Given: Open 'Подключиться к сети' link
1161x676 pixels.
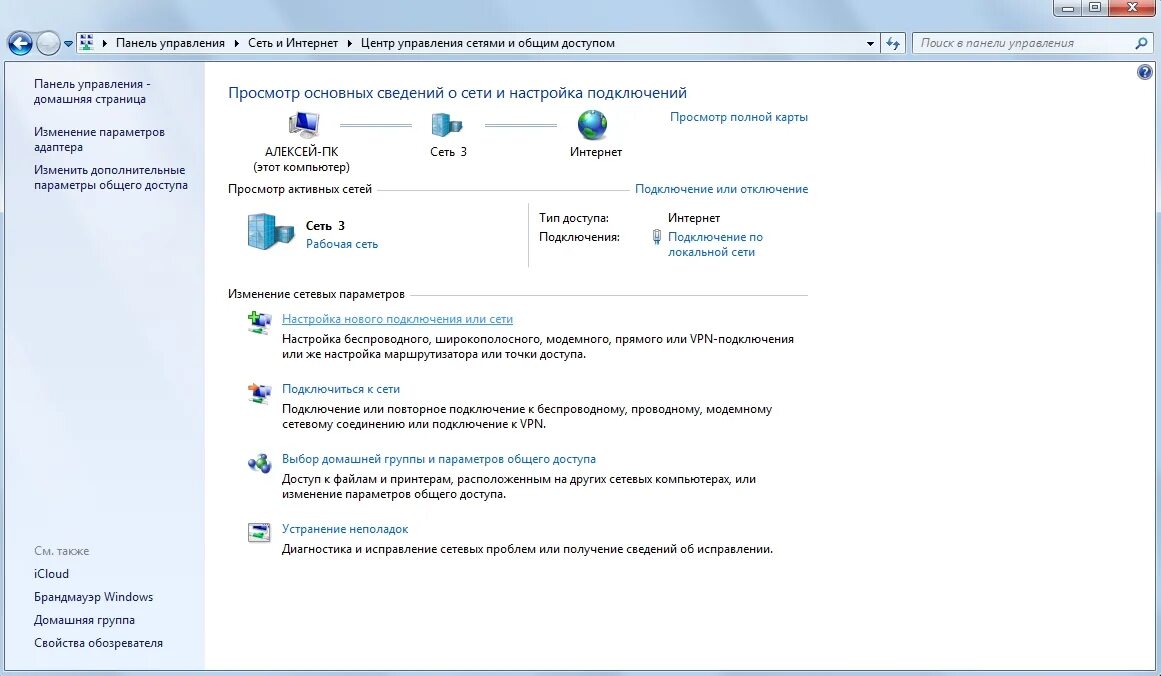Looking at the screenshot, I should (x=341, y=389).
